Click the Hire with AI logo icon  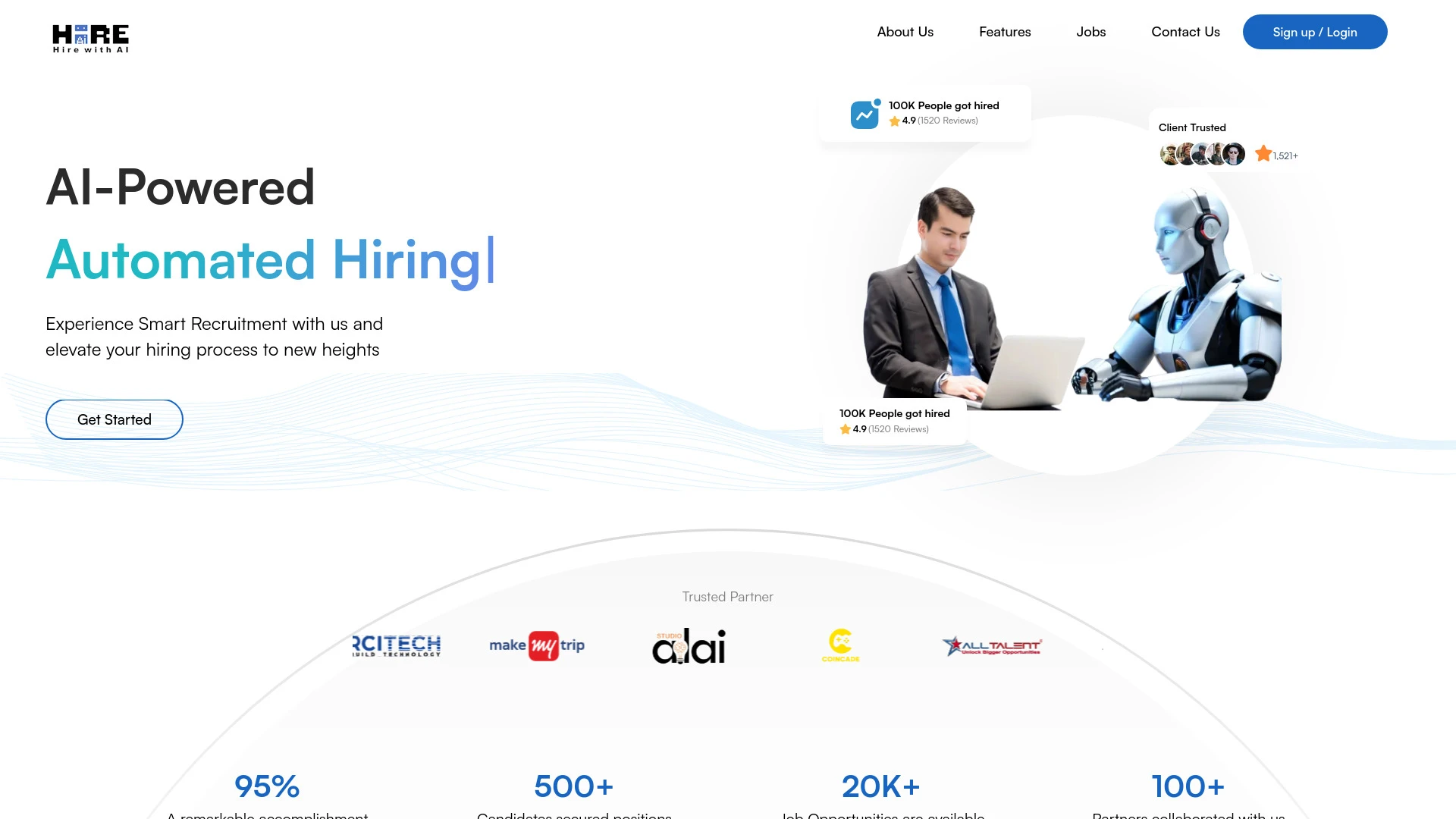point(90,38)
